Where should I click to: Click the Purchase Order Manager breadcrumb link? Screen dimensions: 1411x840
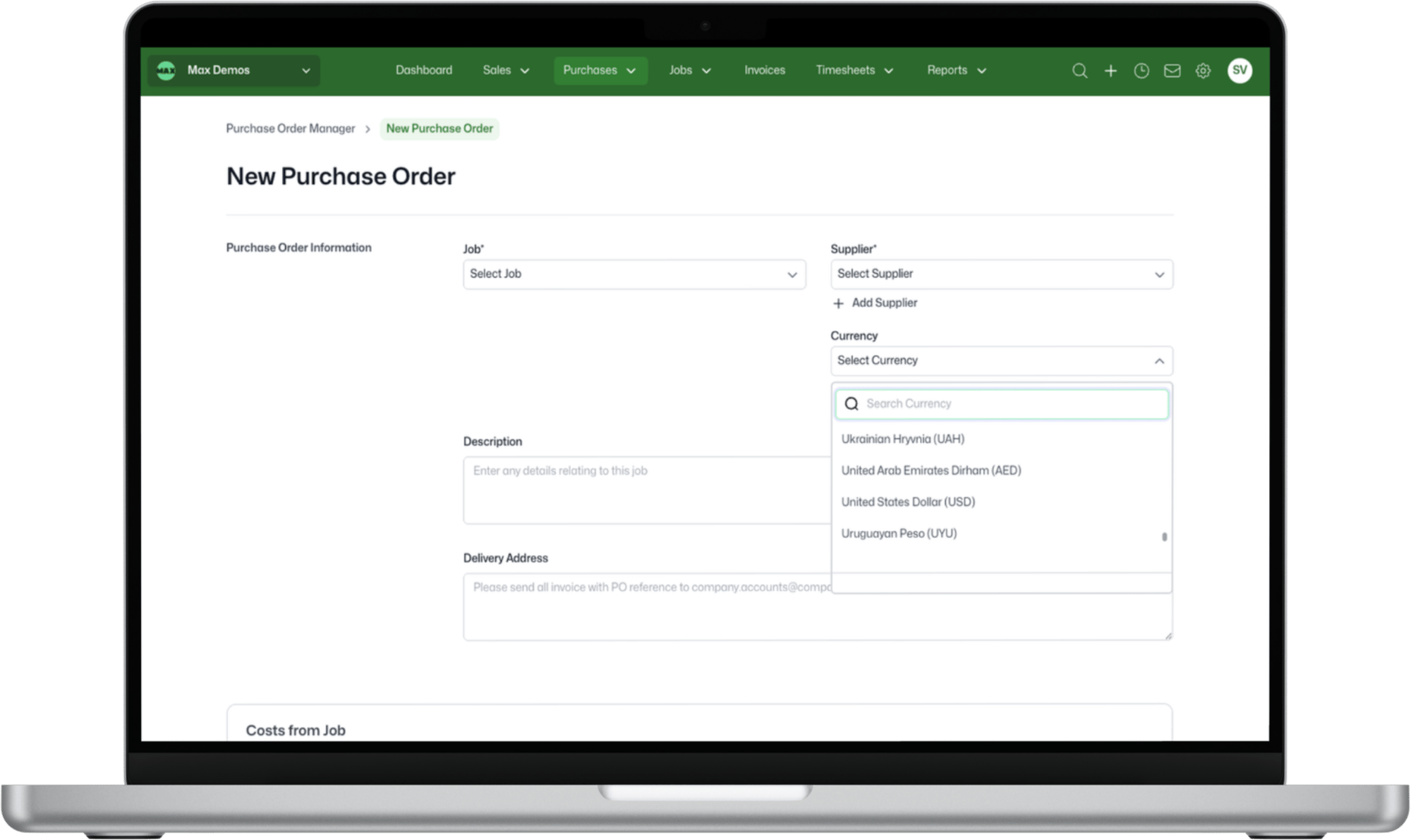(x=290, y=128)
